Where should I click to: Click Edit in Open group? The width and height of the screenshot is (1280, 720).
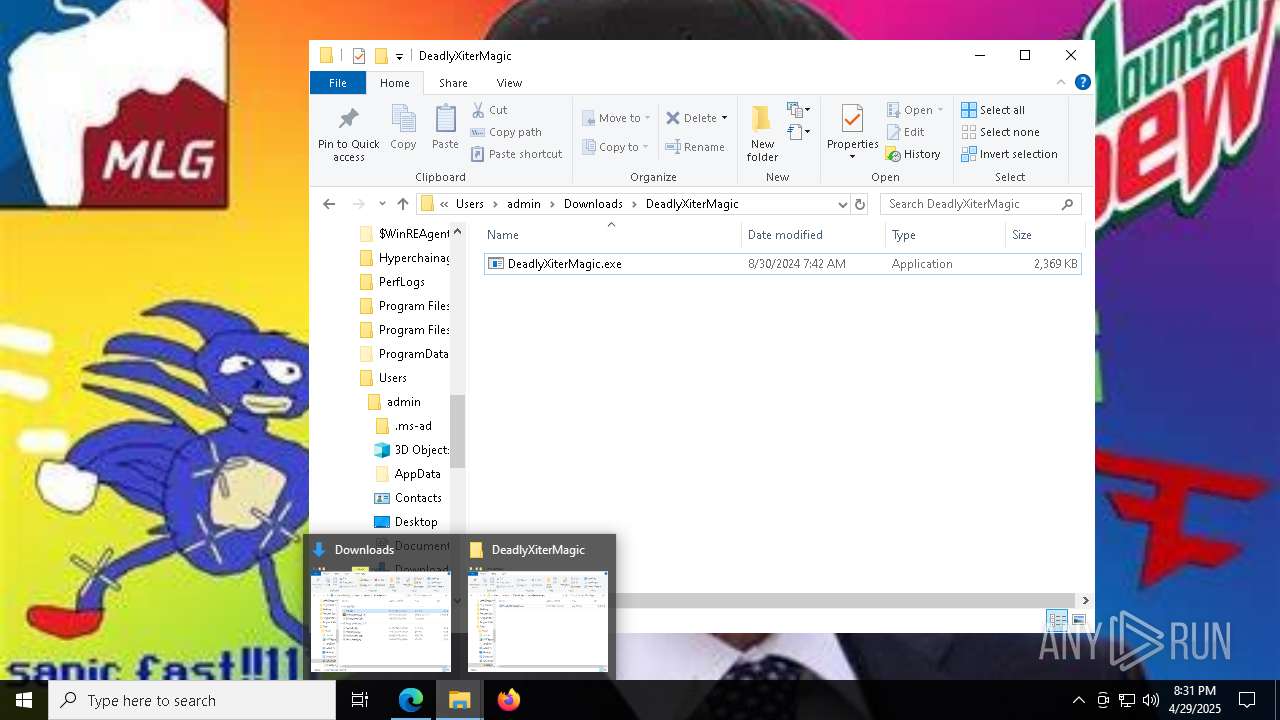905,132
